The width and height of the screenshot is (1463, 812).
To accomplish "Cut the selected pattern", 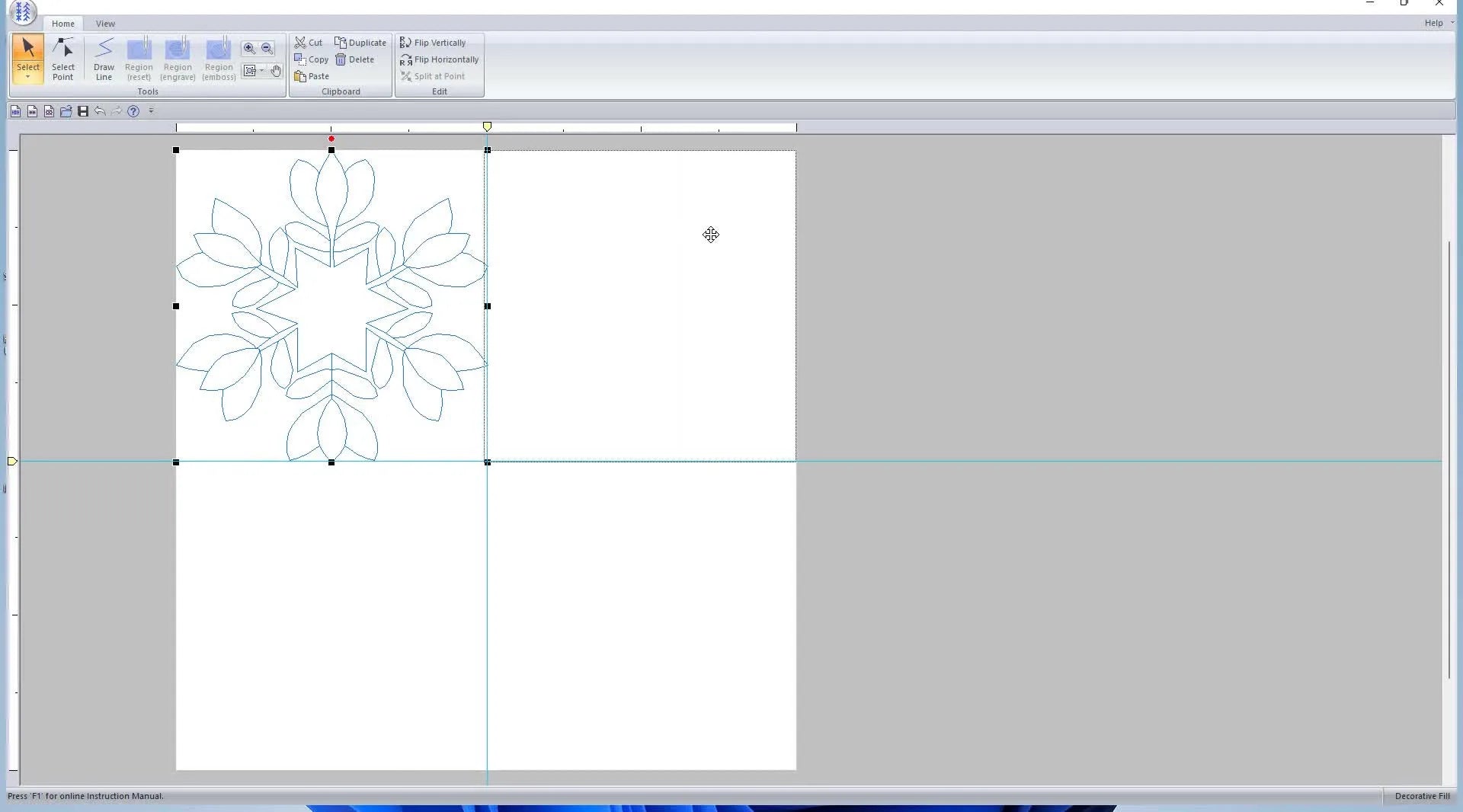I will point(309,43).
